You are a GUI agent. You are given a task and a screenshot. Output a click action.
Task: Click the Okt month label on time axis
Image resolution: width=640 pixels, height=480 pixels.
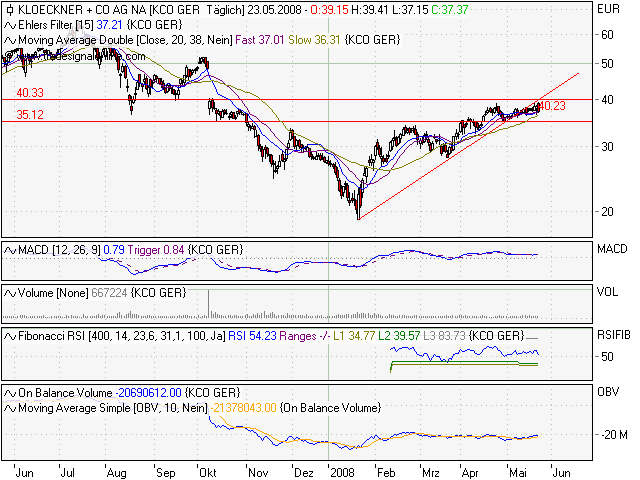tap(209, 470)
